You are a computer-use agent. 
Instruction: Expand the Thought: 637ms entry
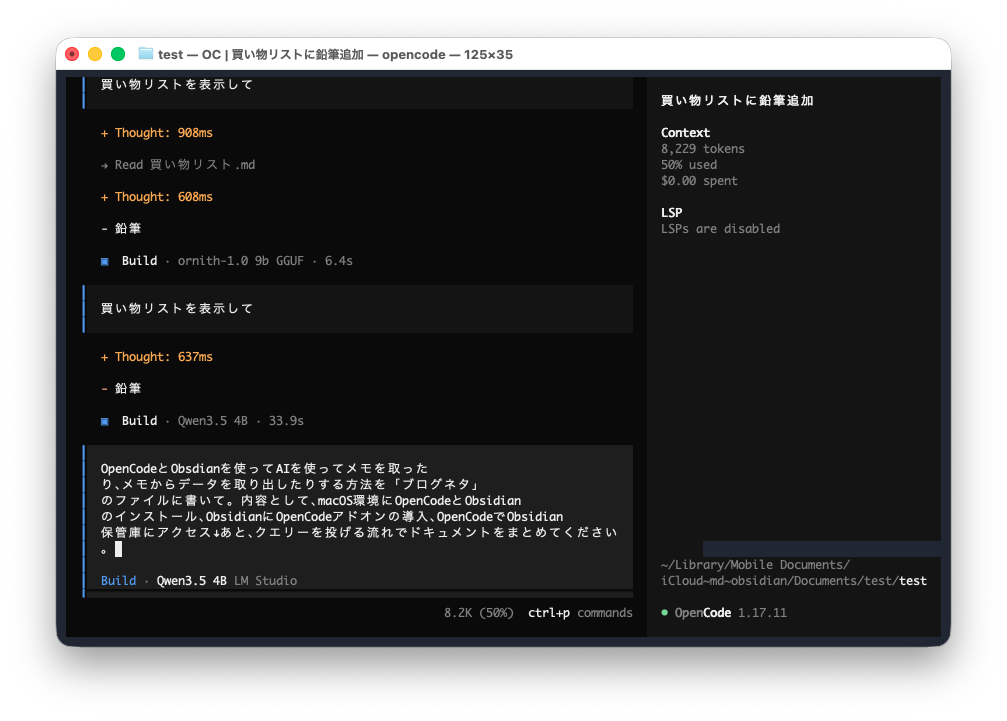[x=157, y=357]
